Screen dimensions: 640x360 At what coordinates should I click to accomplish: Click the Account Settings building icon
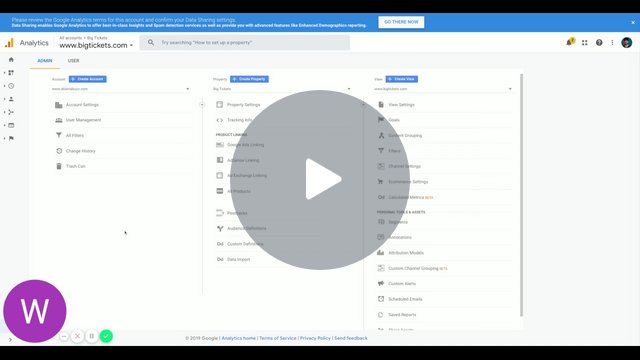[59, 105]
